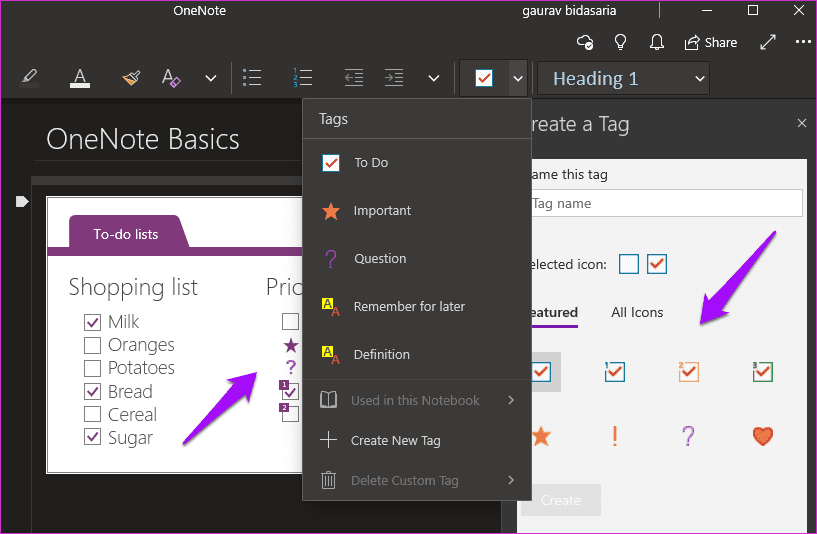Screen dimensions: 817x534
Task: Expand more font formatting options
Action: 211,79
